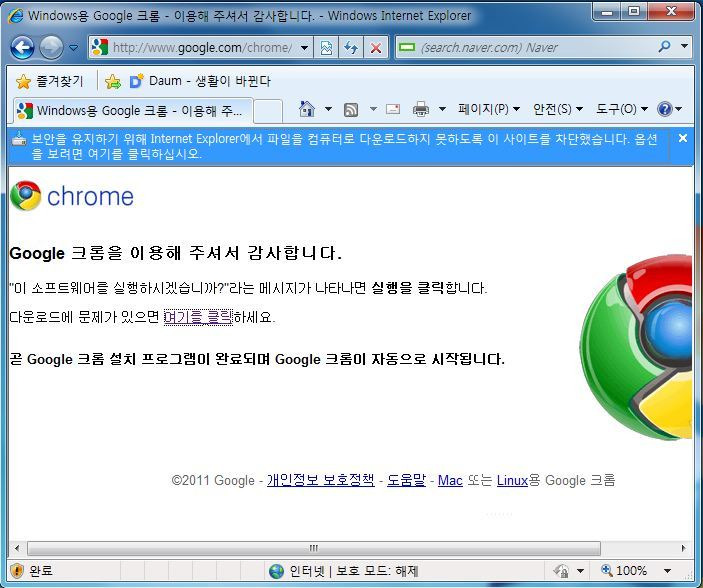Click the status bar security shield icon
This screenshot has width=703, height=588.
click(17, 571)
